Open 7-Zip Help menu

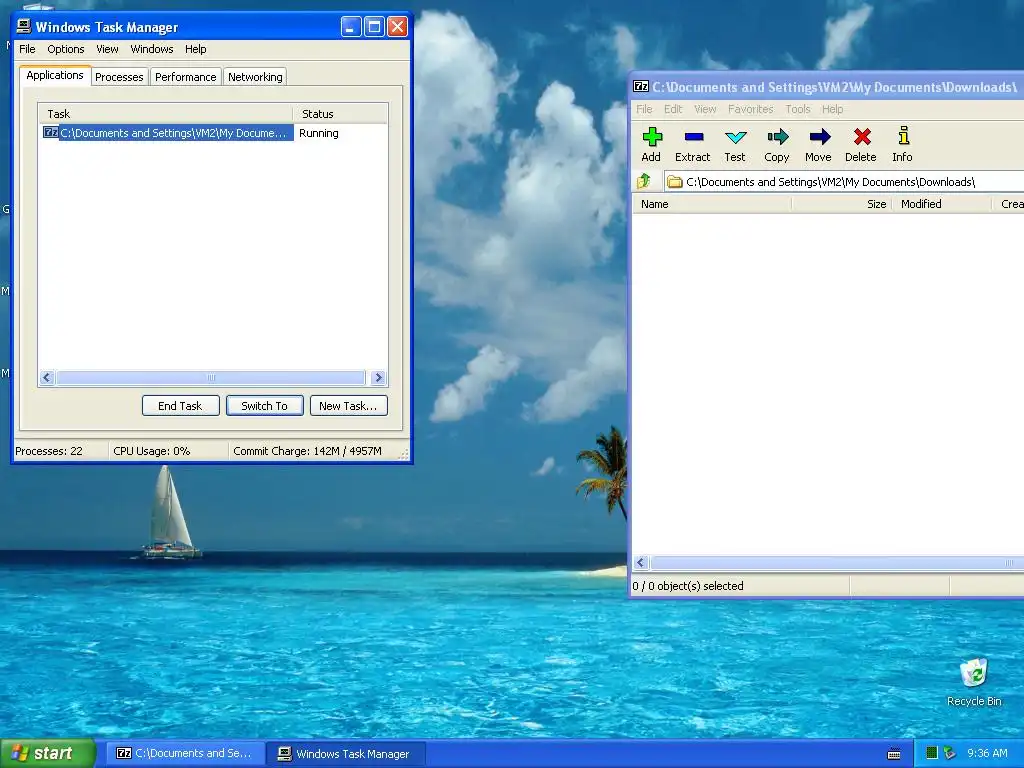[x=832, y=109]
